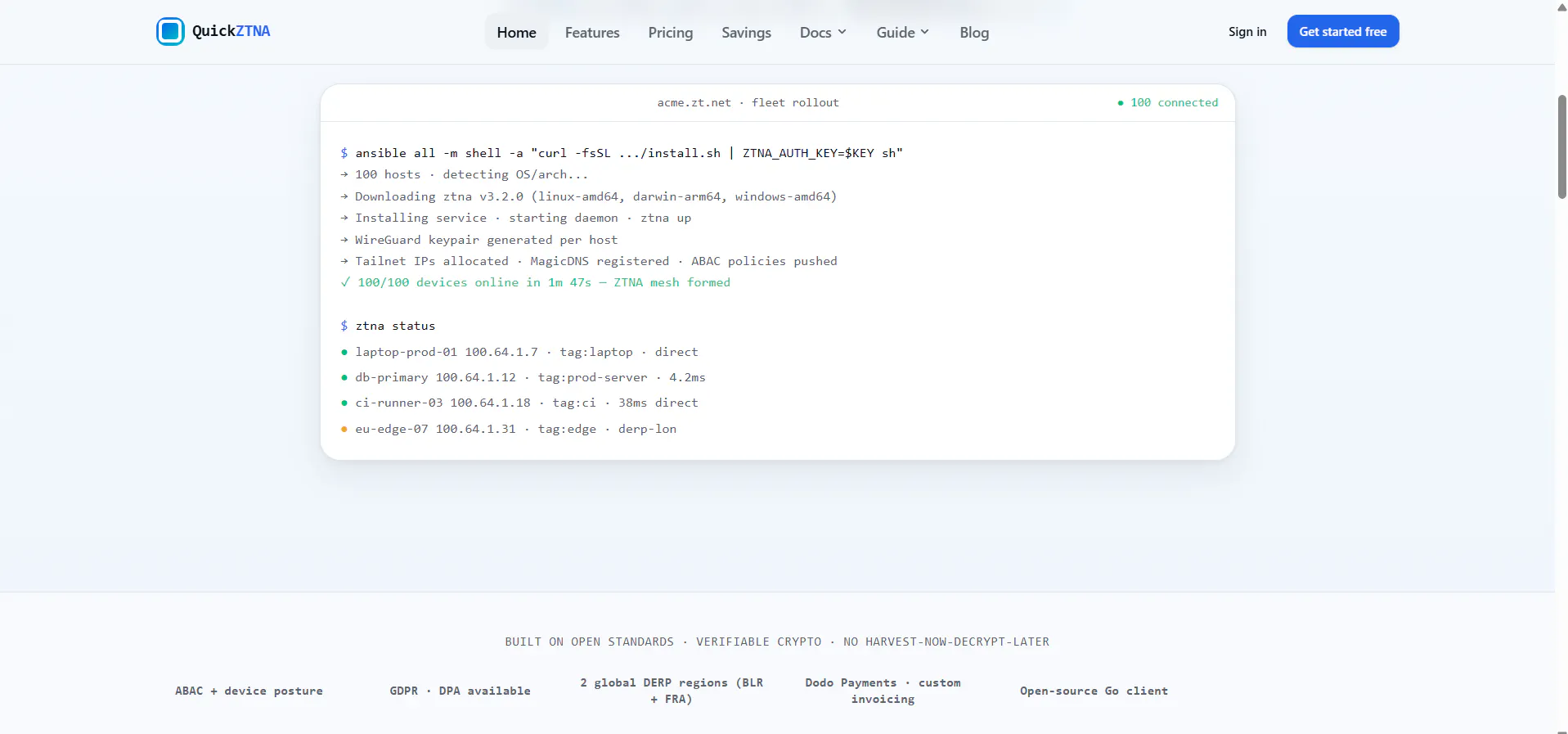Click 'Dodo Payments · custom invoicing' label
1568x734 pixels.
pos(883,691)
